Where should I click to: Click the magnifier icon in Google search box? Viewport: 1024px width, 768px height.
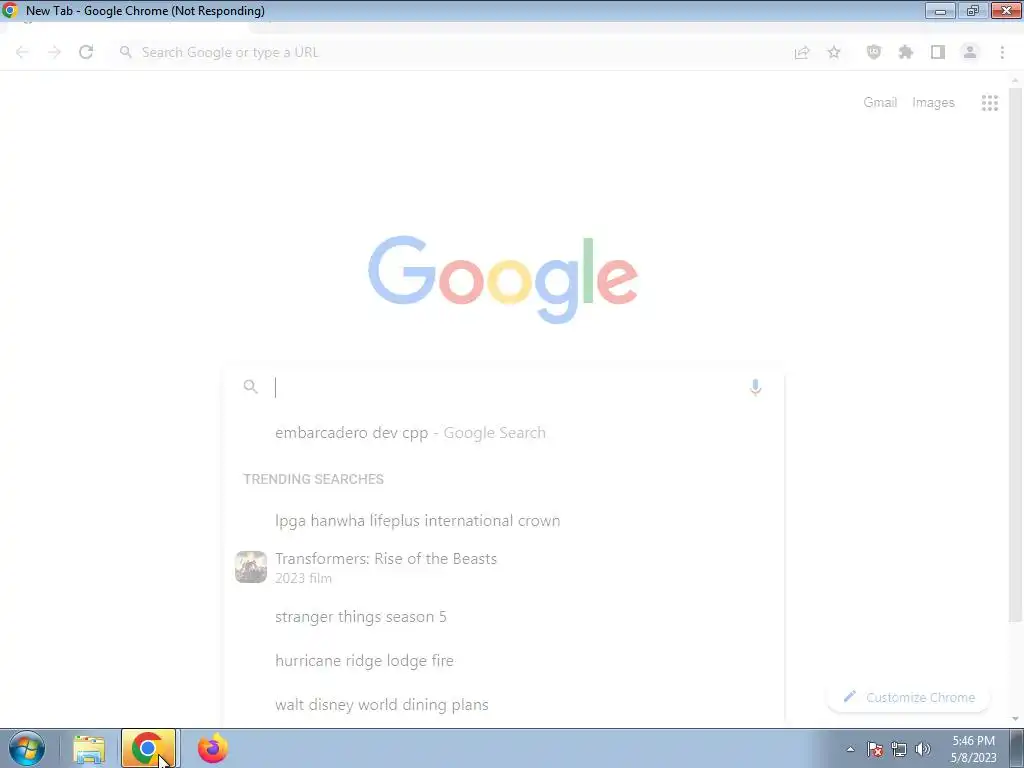251,387
